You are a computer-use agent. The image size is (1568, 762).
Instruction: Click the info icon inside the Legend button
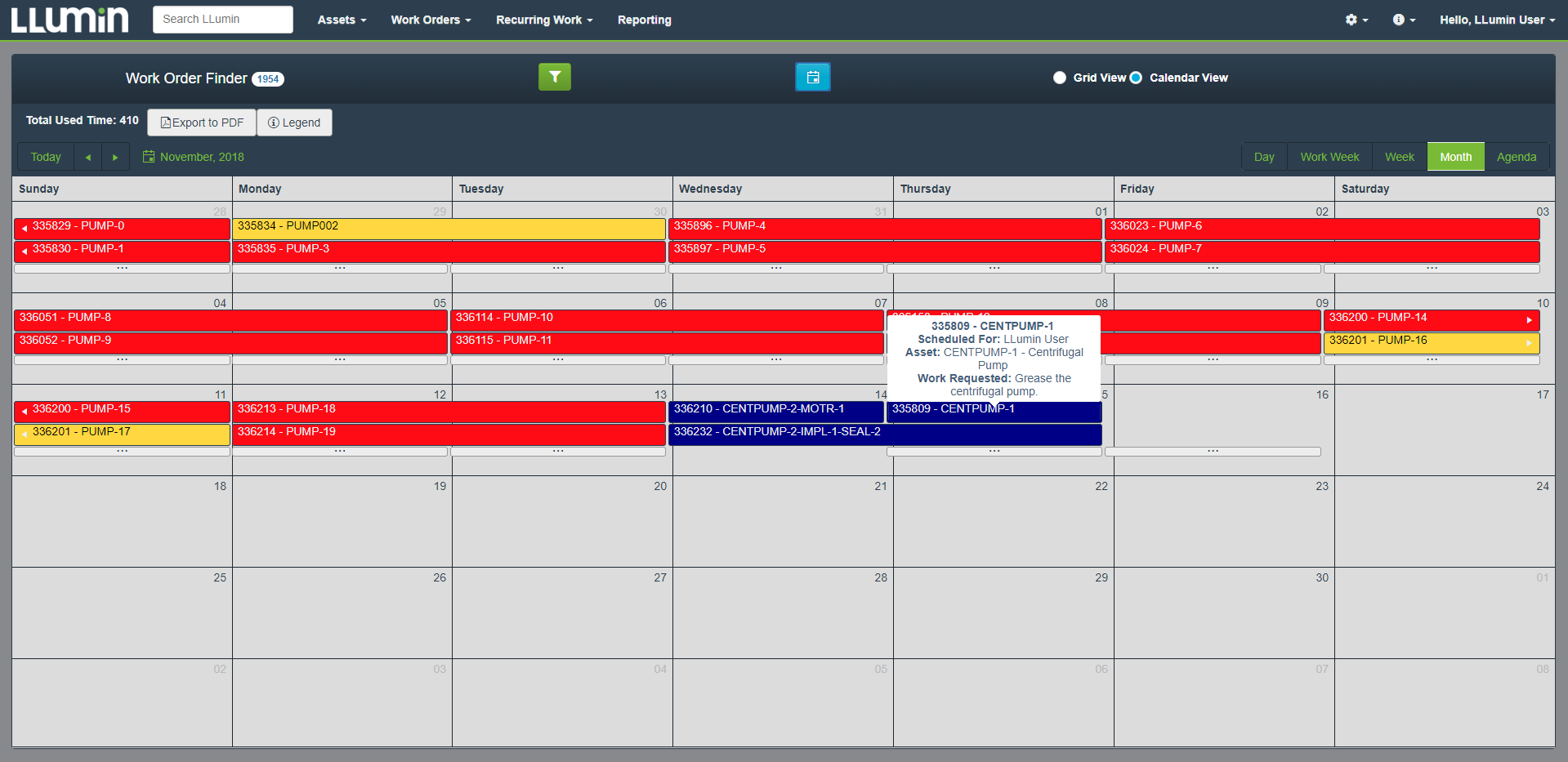tap(273, 123)
